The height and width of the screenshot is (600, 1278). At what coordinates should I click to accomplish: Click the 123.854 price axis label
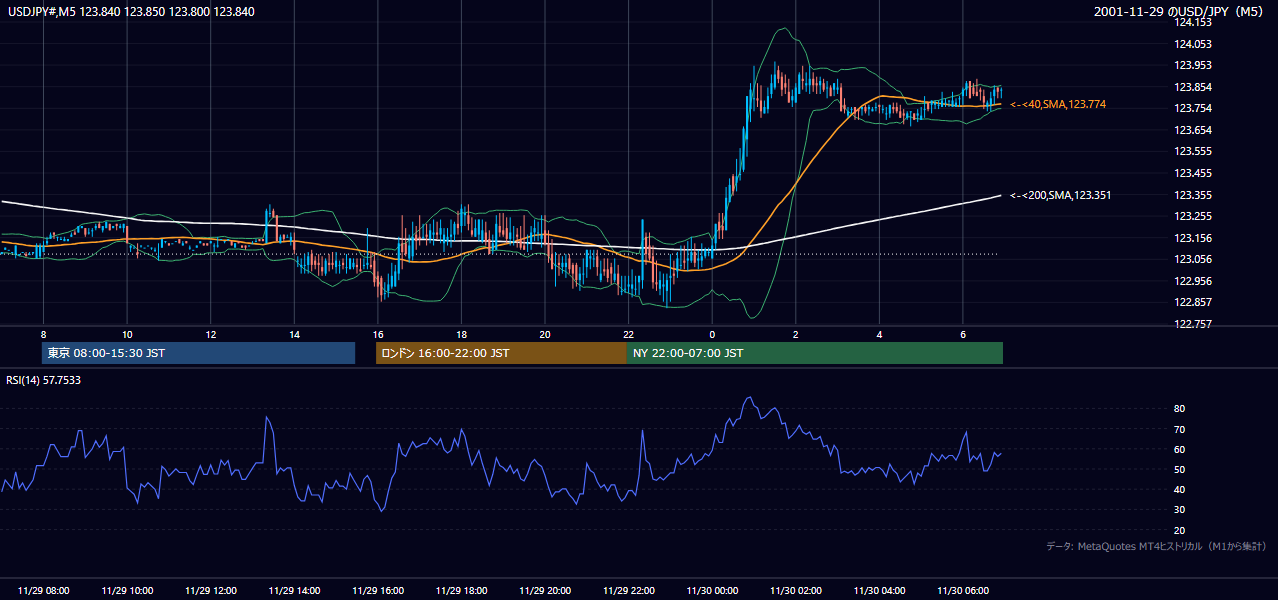(1193, 87)
